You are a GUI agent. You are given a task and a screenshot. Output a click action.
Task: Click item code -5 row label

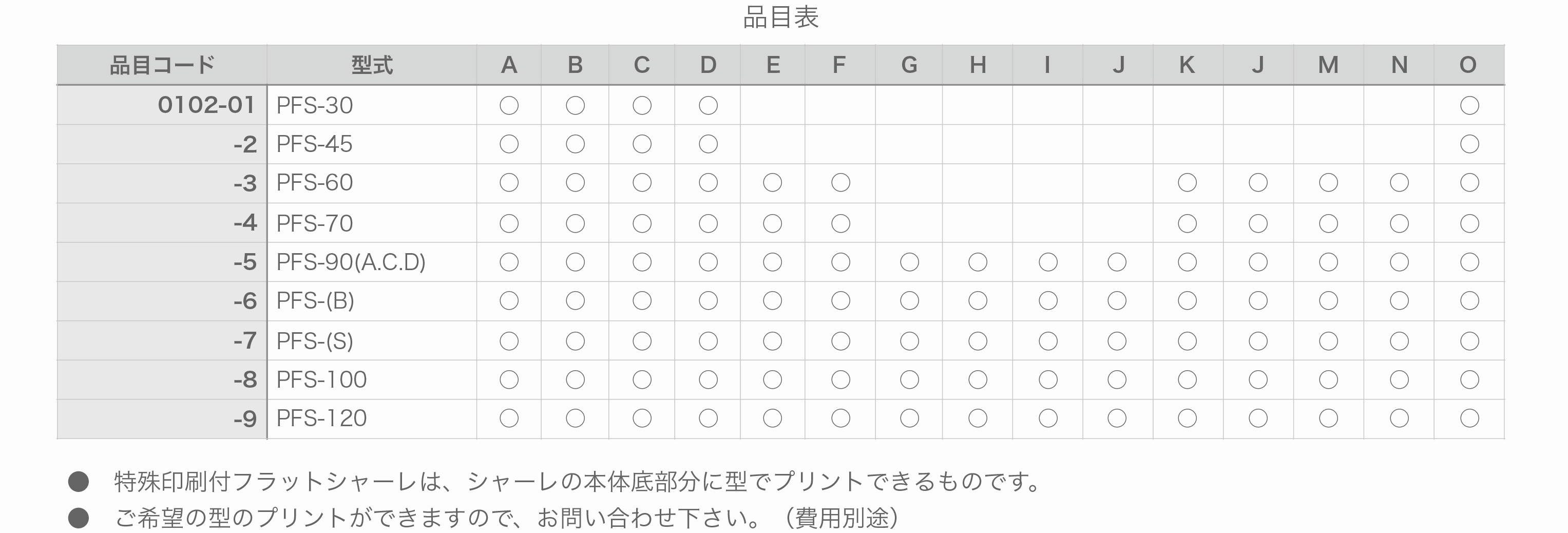[245, 262]
